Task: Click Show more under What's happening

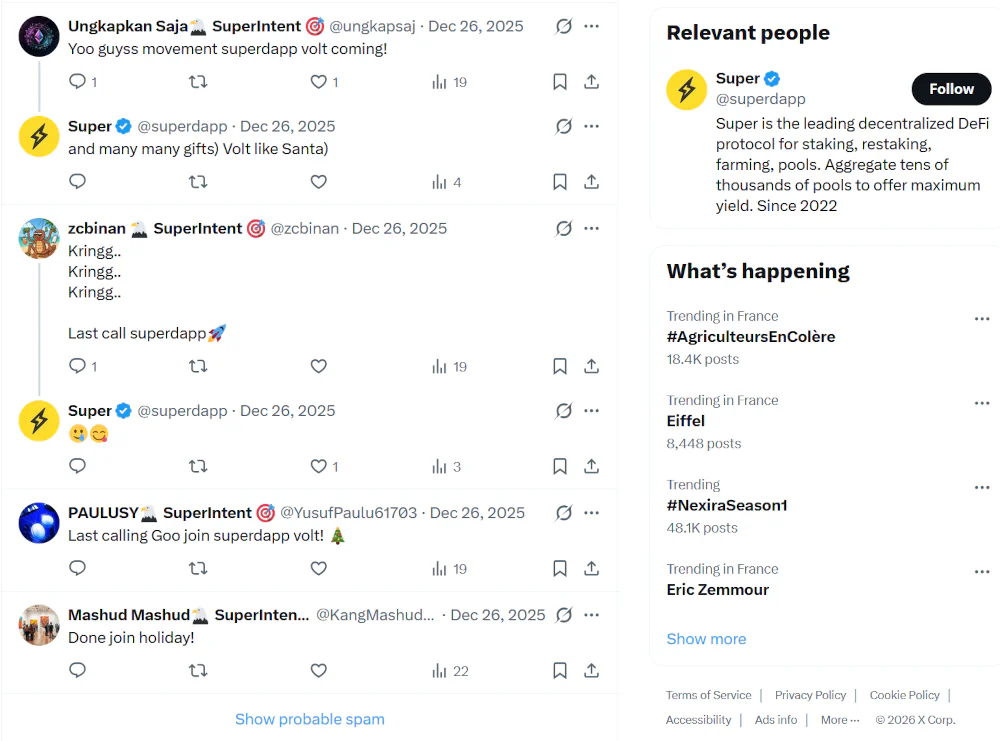Action: [x=706, y=639]
